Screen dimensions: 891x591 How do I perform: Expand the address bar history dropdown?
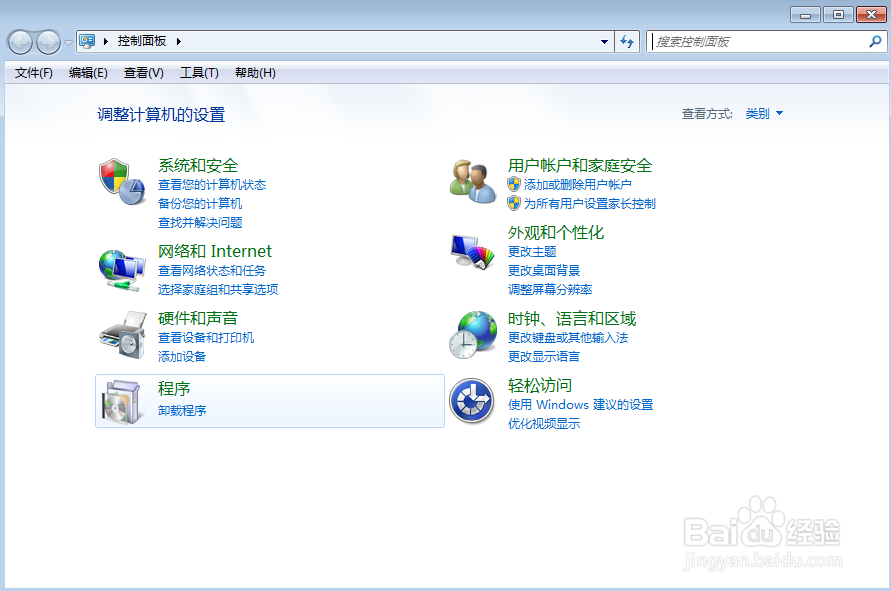[604, 41]
